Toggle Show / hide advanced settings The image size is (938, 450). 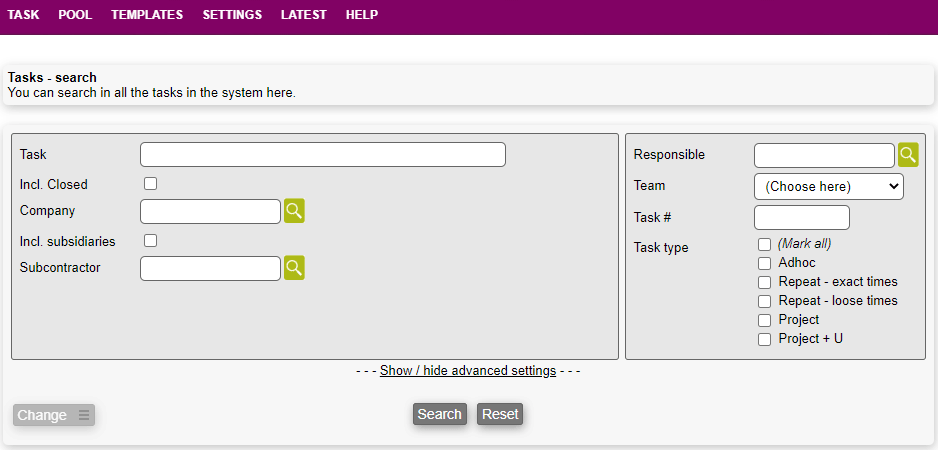point(468,371)
